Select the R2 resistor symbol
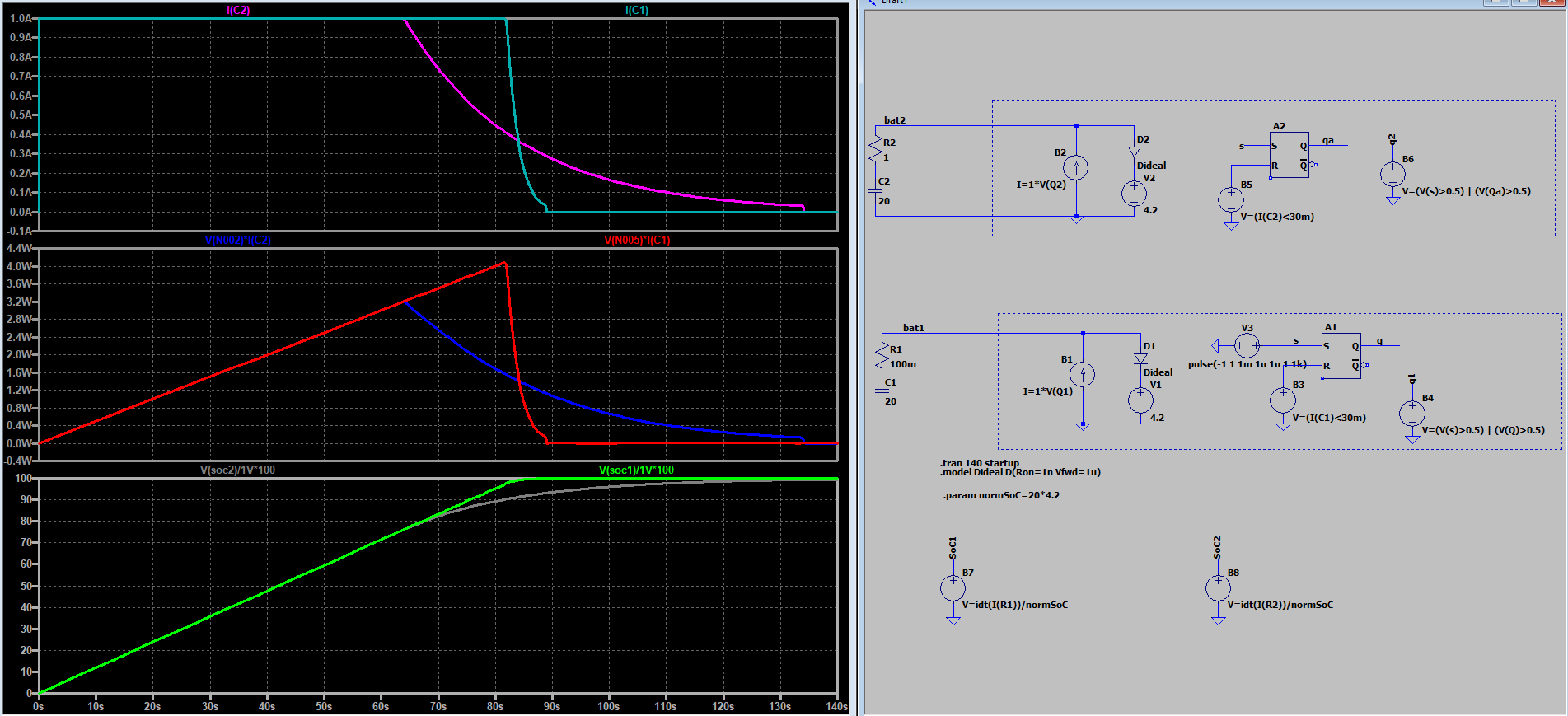 [x=875, y=149]
